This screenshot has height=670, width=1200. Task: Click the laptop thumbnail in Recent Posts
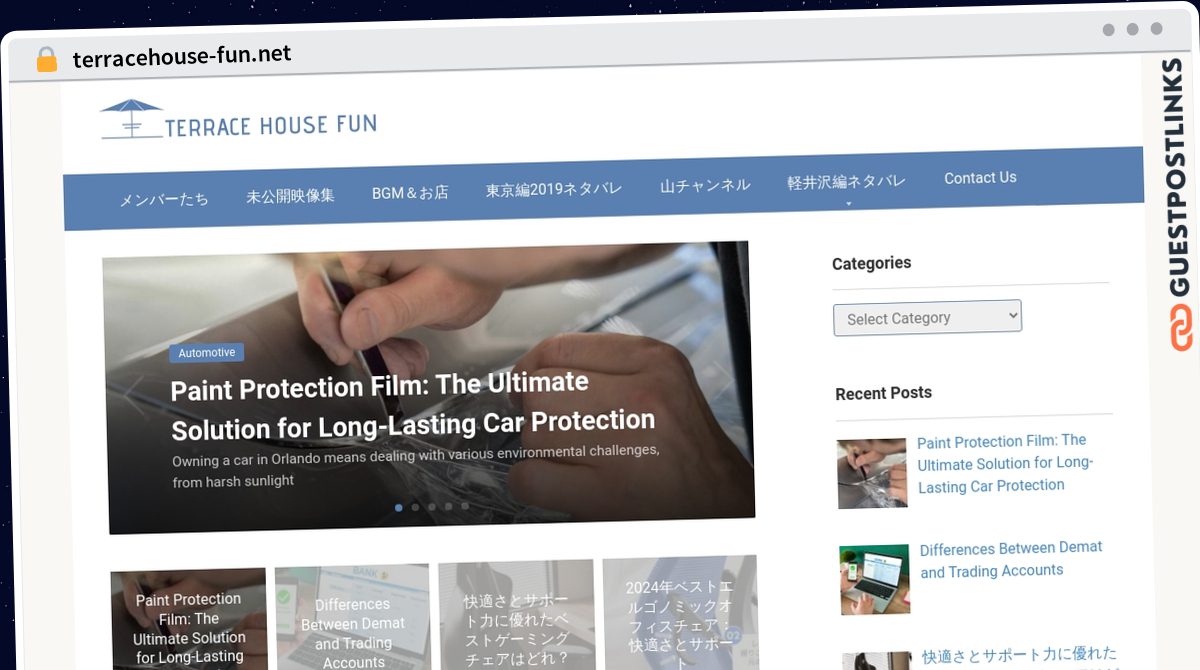point(875,579)
